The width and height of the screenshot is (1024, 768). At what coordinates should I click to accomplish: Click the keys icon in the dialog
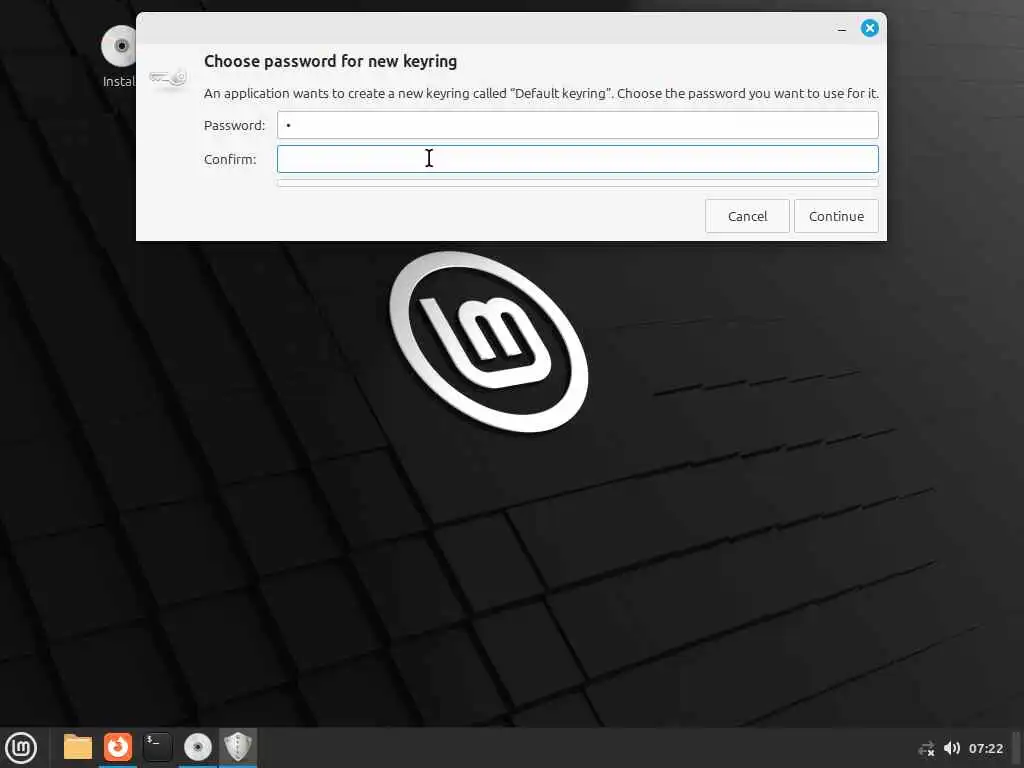[168, 78]
